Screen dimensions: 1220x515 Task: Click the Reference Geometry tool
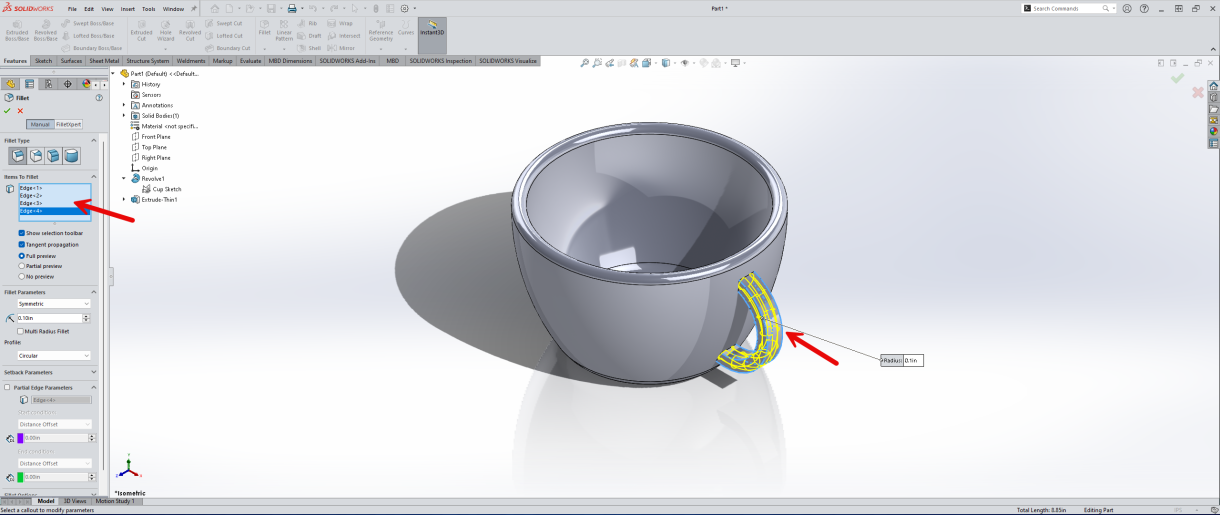[381, 30]
